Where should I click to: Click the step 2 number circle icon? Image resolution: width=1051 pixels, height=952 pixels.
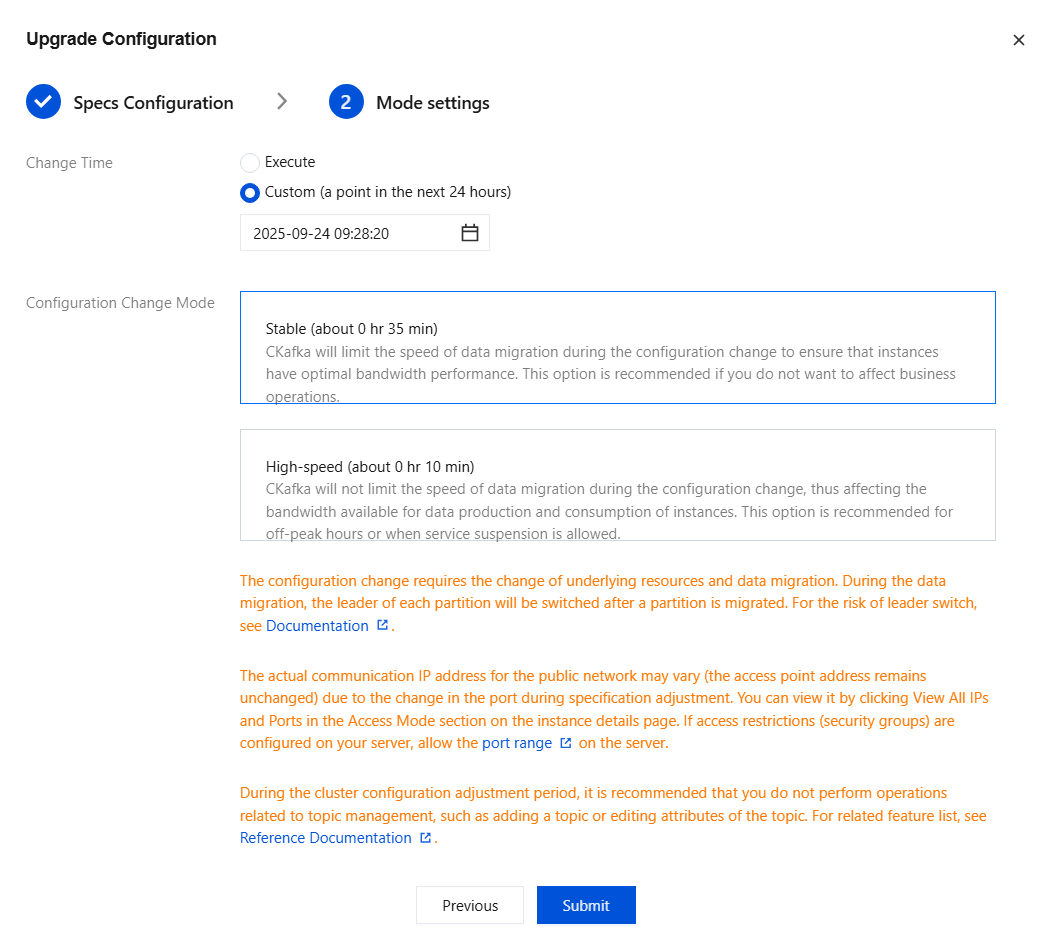coord(346,102)
